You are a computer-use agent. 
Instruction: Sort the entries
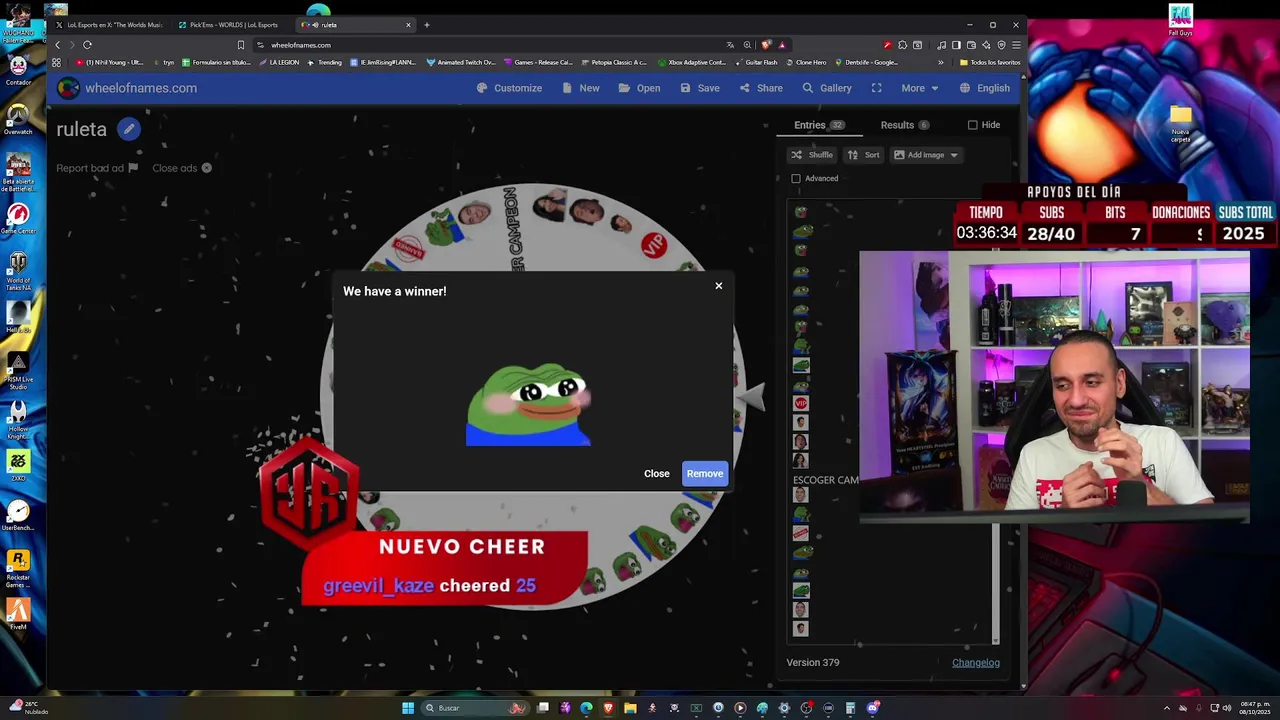point(863,155)
